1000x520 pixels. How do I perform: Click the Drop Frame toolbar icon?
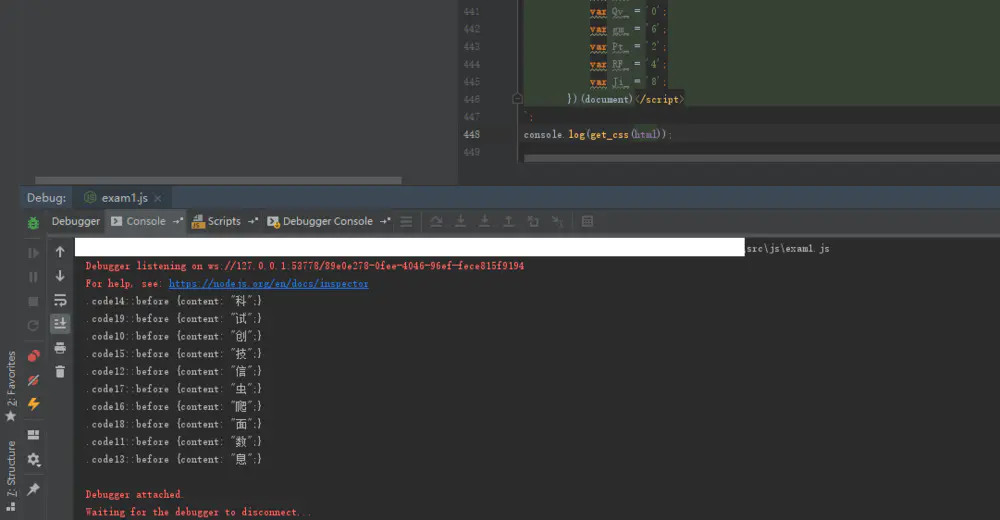pos(533,221)
